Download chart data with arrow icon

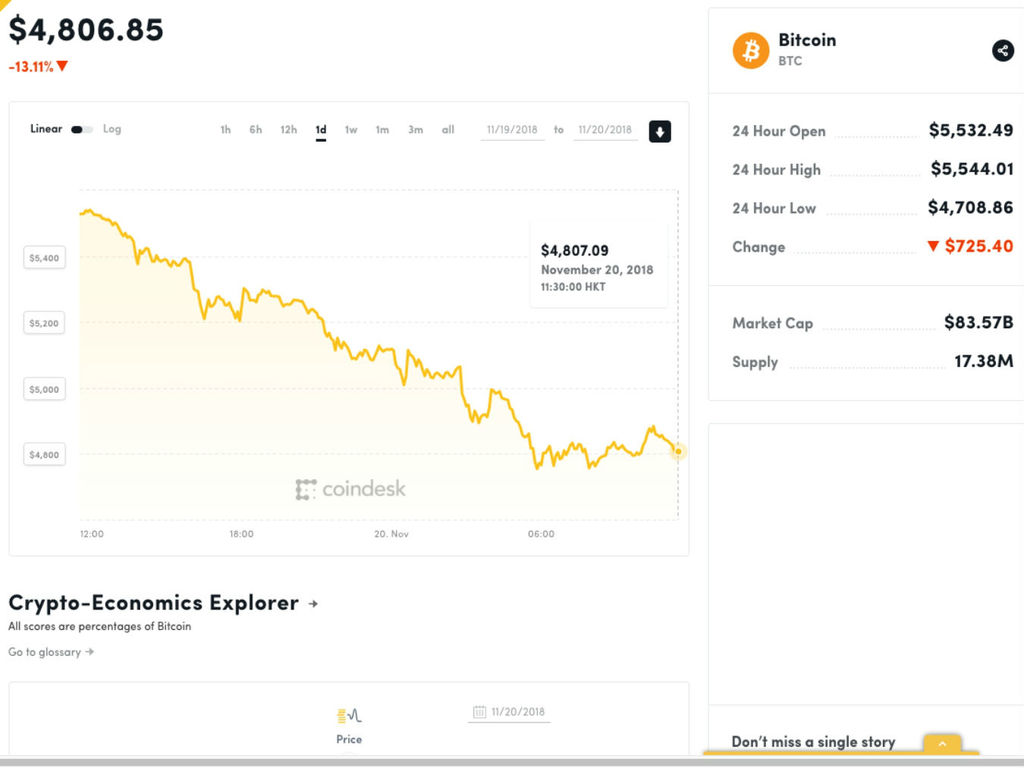coord(660,131)
